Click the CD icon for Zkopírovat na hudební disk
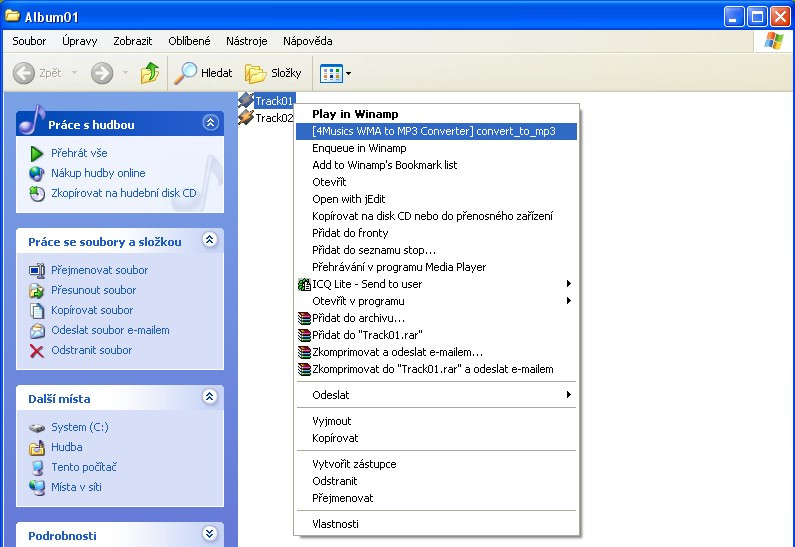This screenshot has height=547, width=795. click(x=37, y=193)
